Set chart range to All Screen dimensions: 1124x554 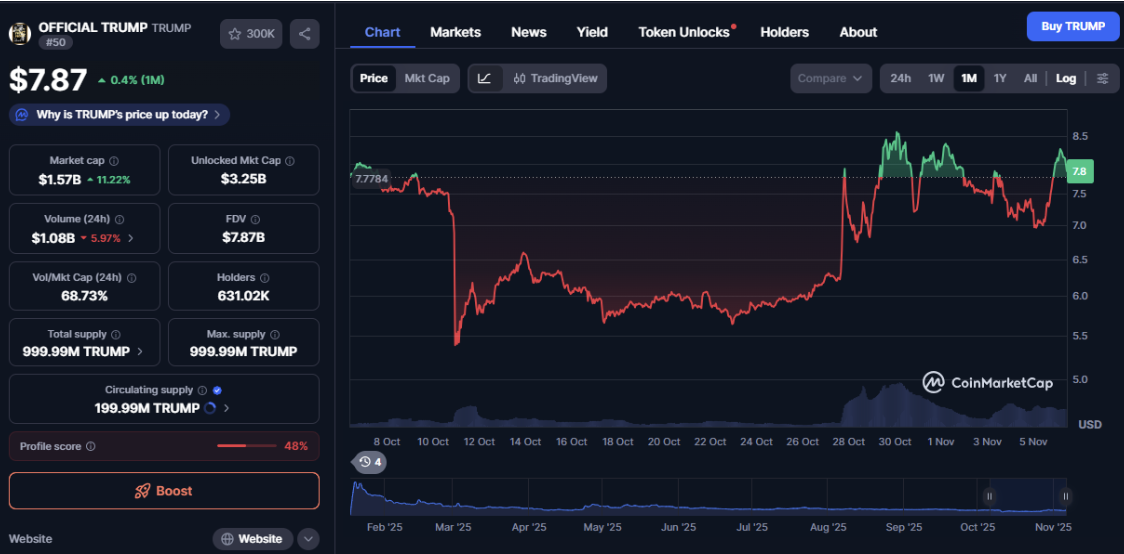click(x=1030, y=78)
